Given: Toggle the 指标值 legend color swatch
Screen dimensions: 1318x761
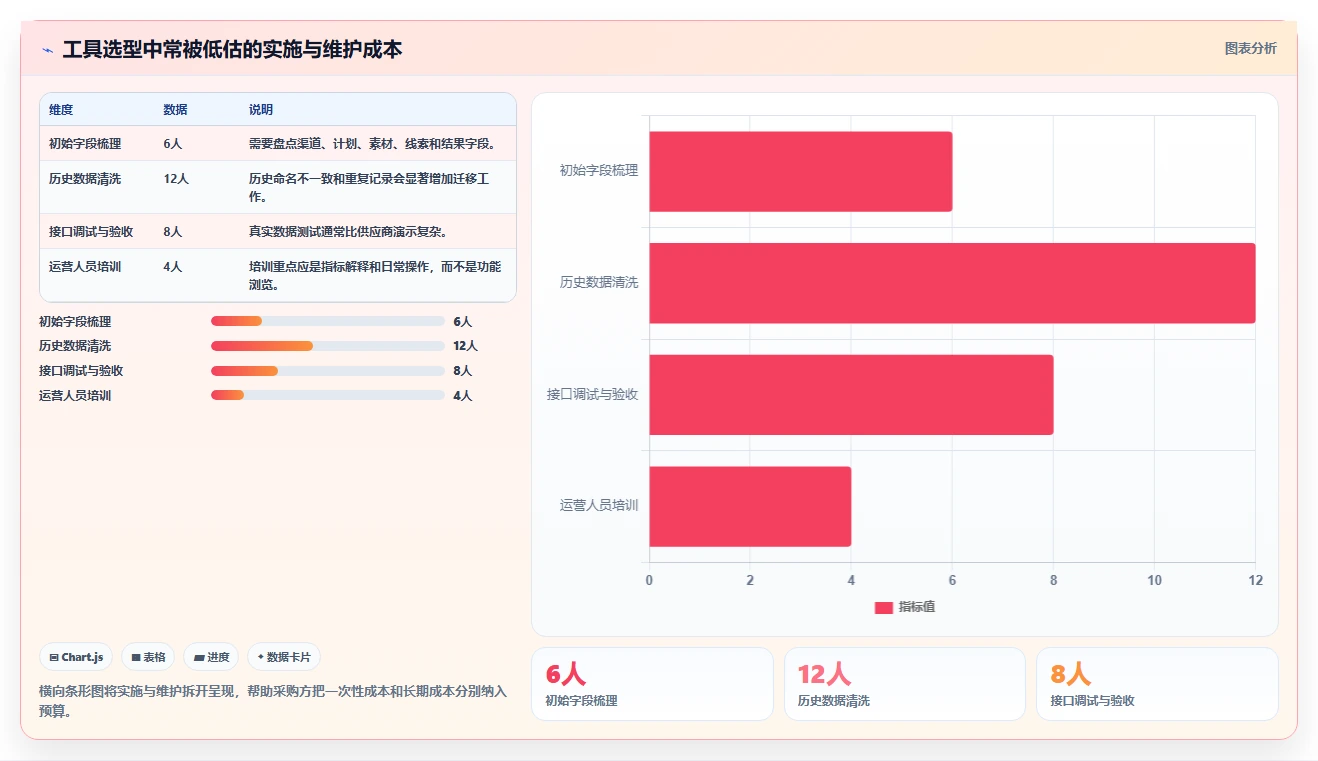Looking at the screenshot, I should coord(883,607).
